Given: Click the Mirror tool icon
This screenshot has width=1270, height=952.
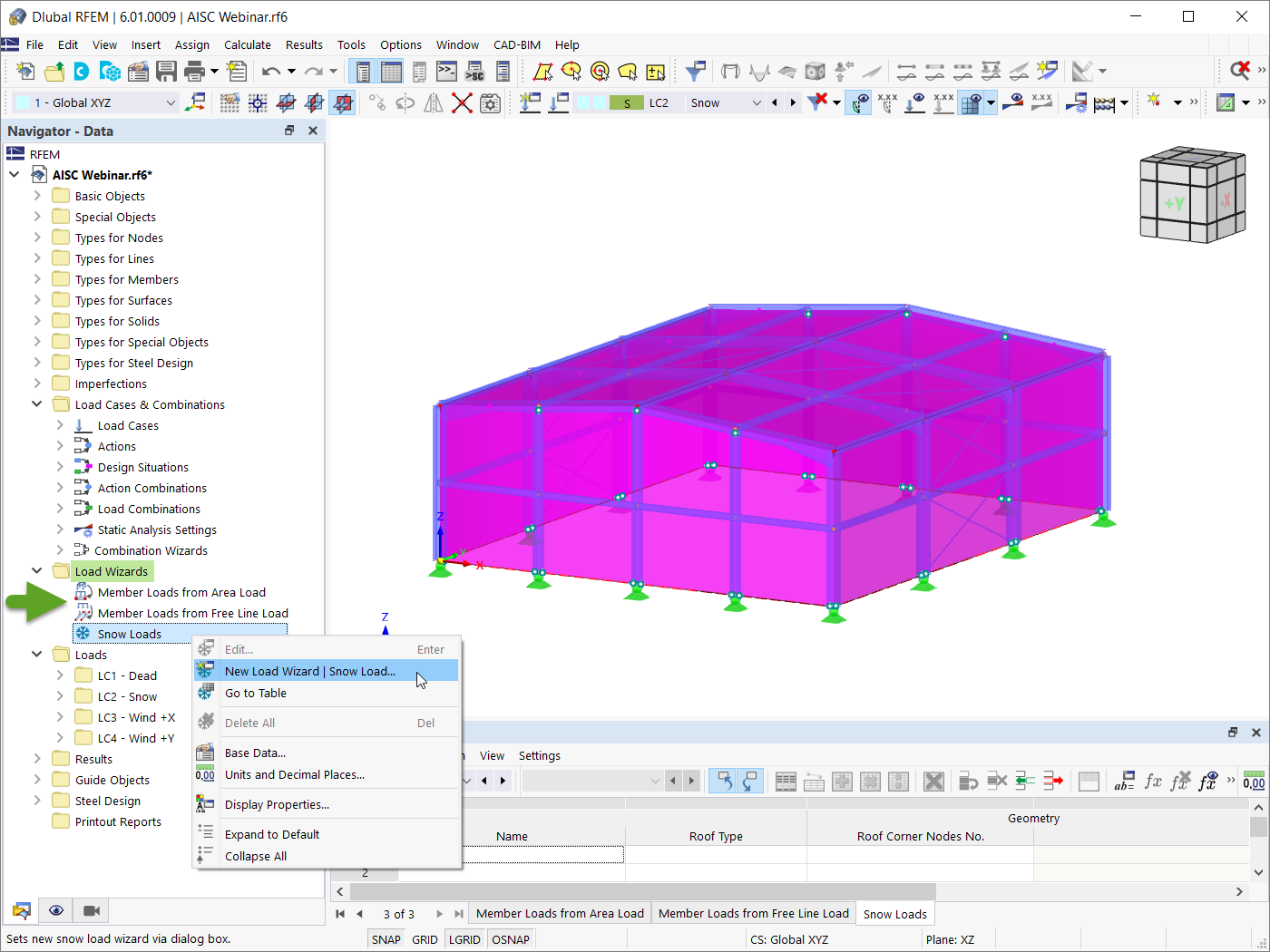Looking at the screenshot, I should (434, 102).
